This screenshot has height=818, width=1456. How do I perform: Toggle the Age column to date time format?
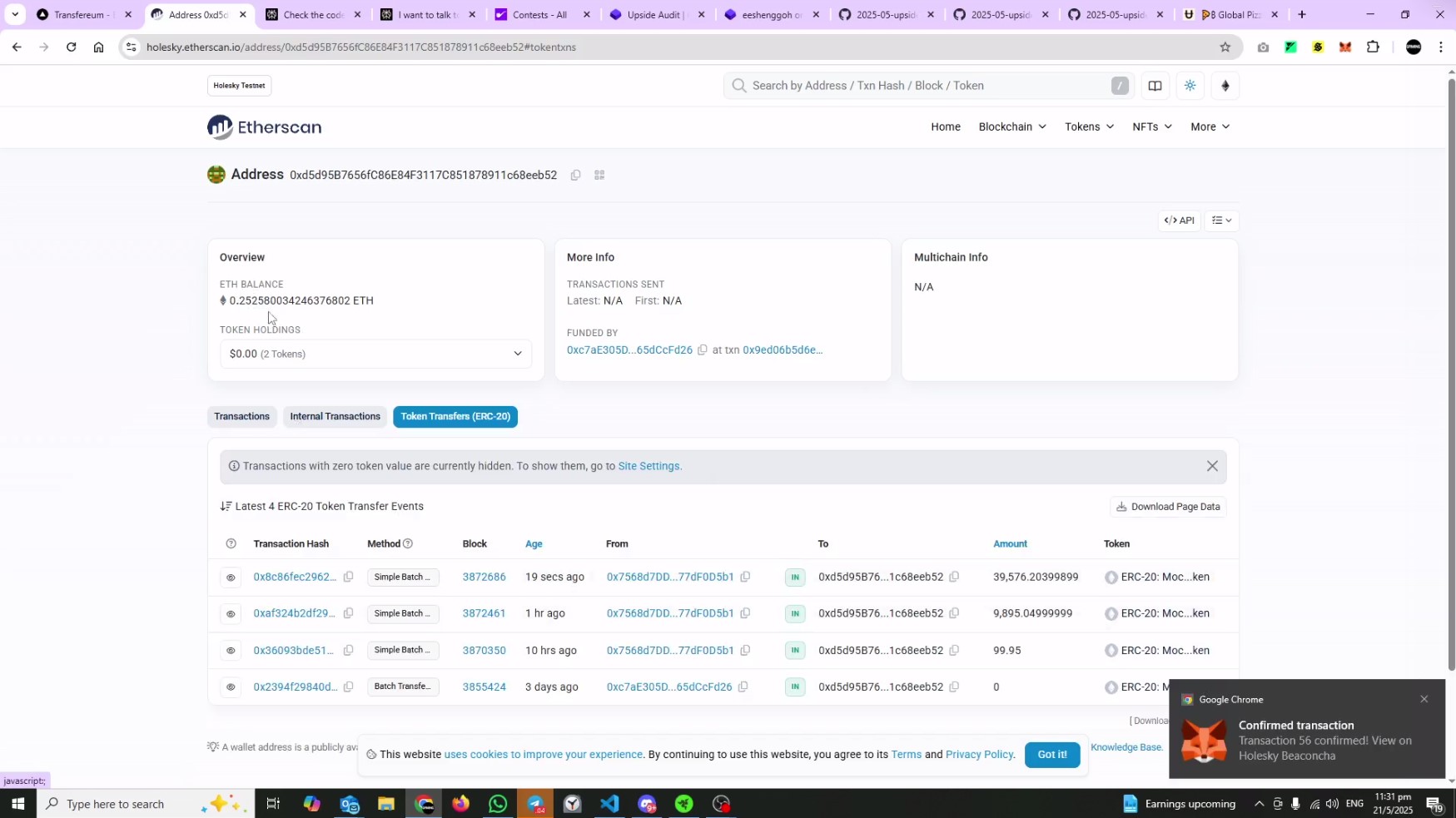tap(534, 544)
